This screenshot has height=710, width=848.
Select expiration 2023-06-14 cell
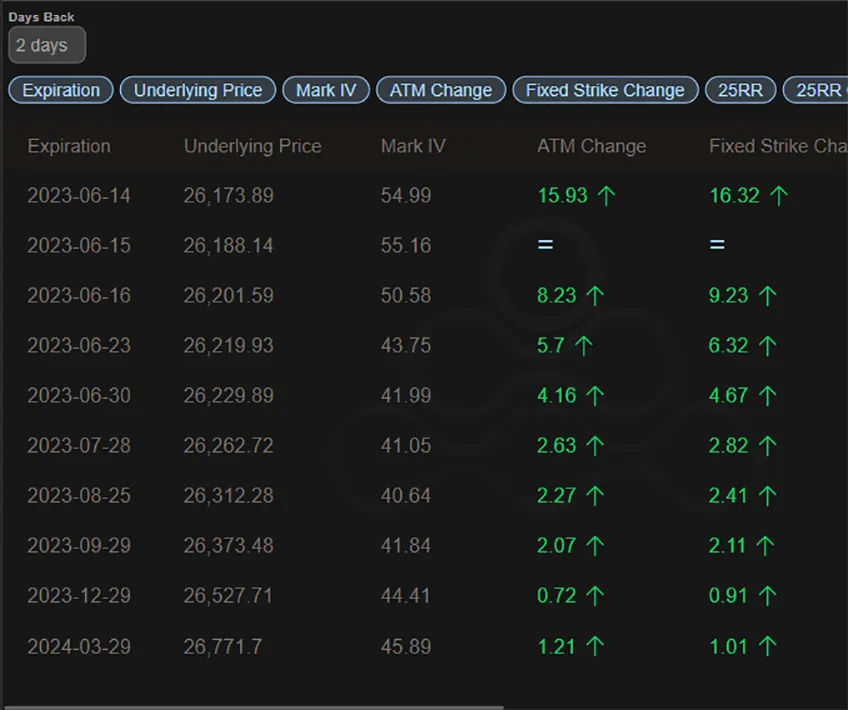pos(79,195)
